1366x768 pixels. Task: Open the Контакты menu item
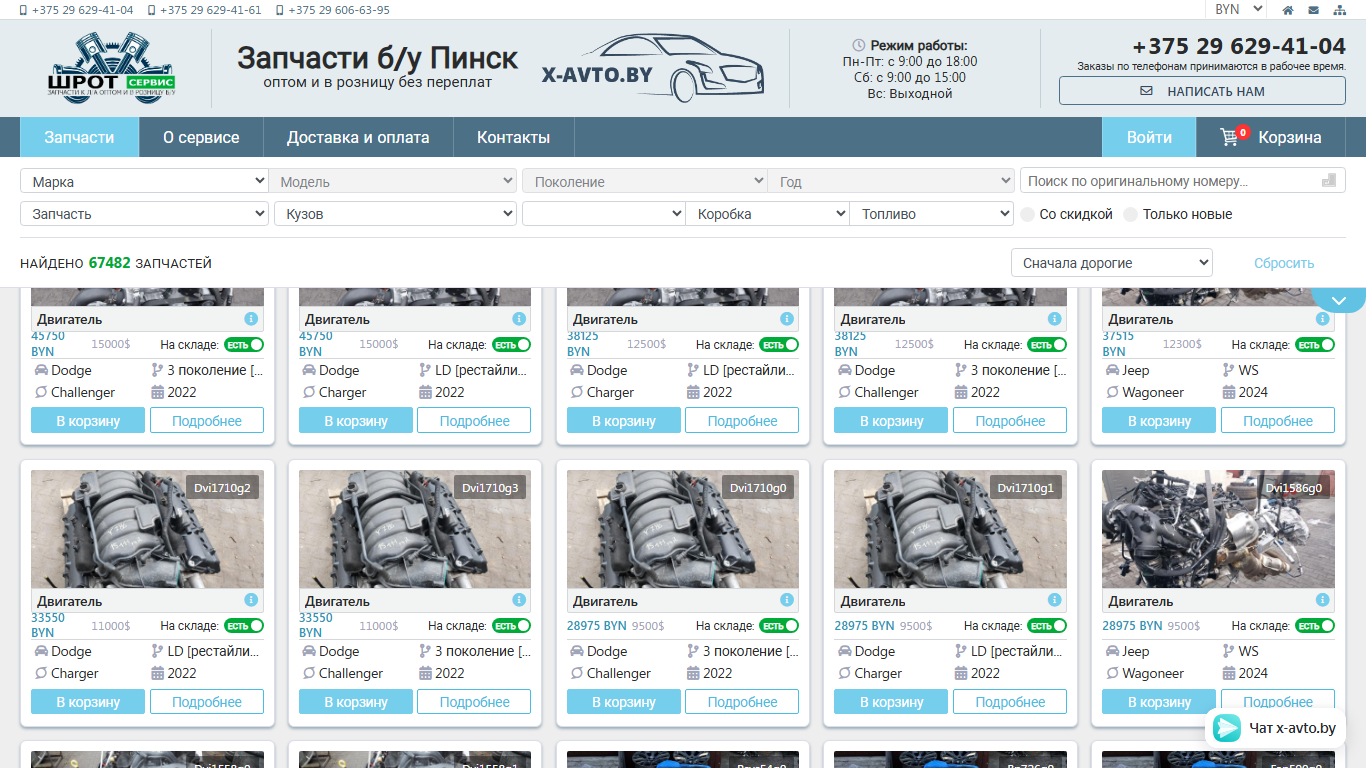click(x=513, y=137)
